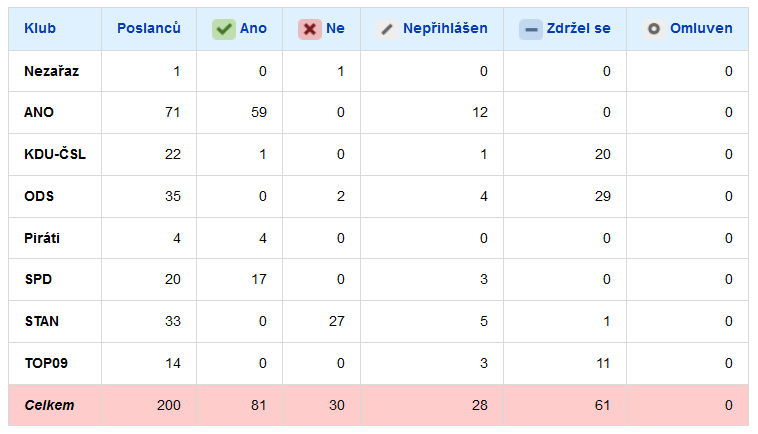This screenshot has height=434, width=758.
Task: Click the grey circle Omluven icon
Action: 654,29
